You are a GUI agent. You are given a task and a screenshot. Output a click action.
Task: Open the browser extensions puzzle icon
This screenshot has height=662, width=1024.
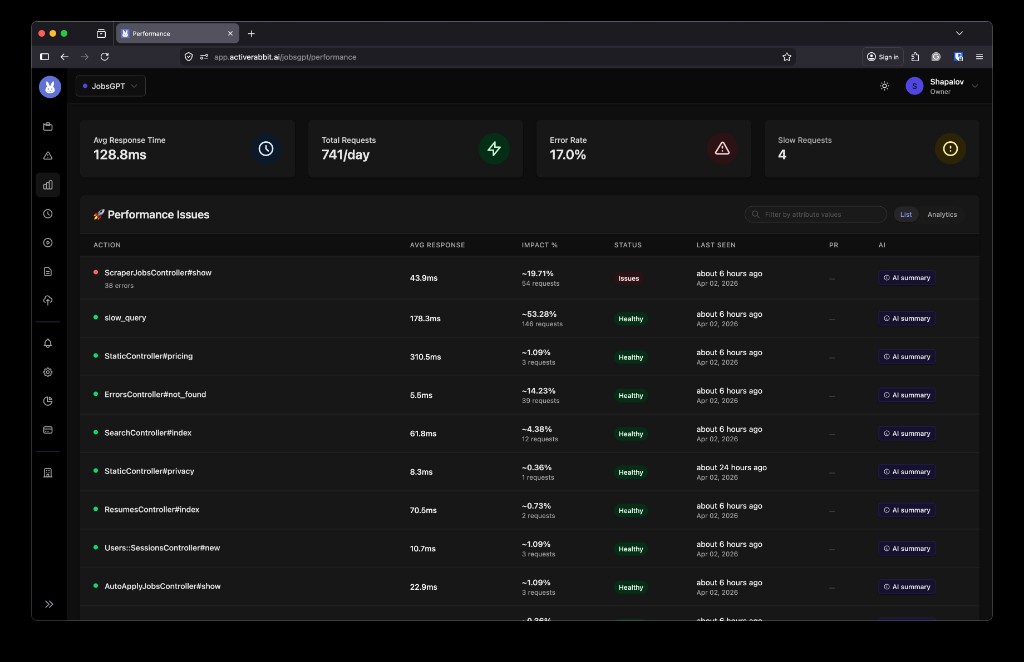(x=915, y=57)
